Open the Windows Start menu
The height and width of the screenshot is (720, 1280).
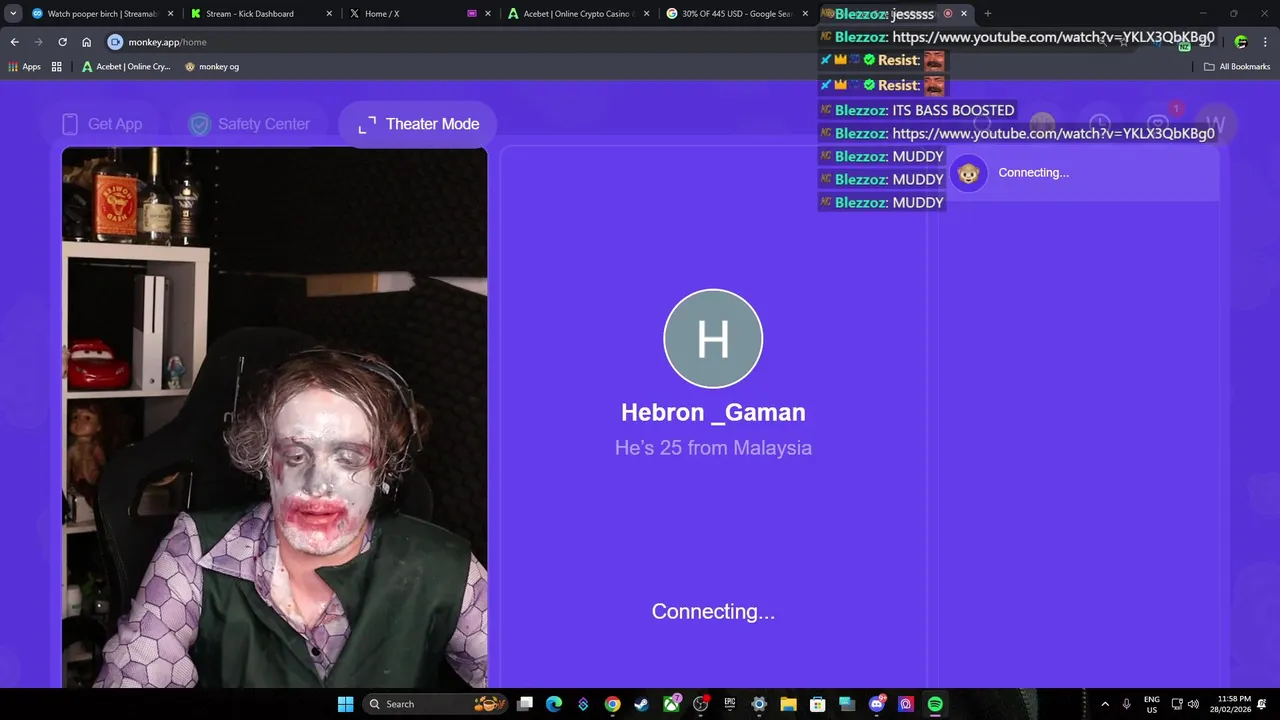tap(345, 704)
